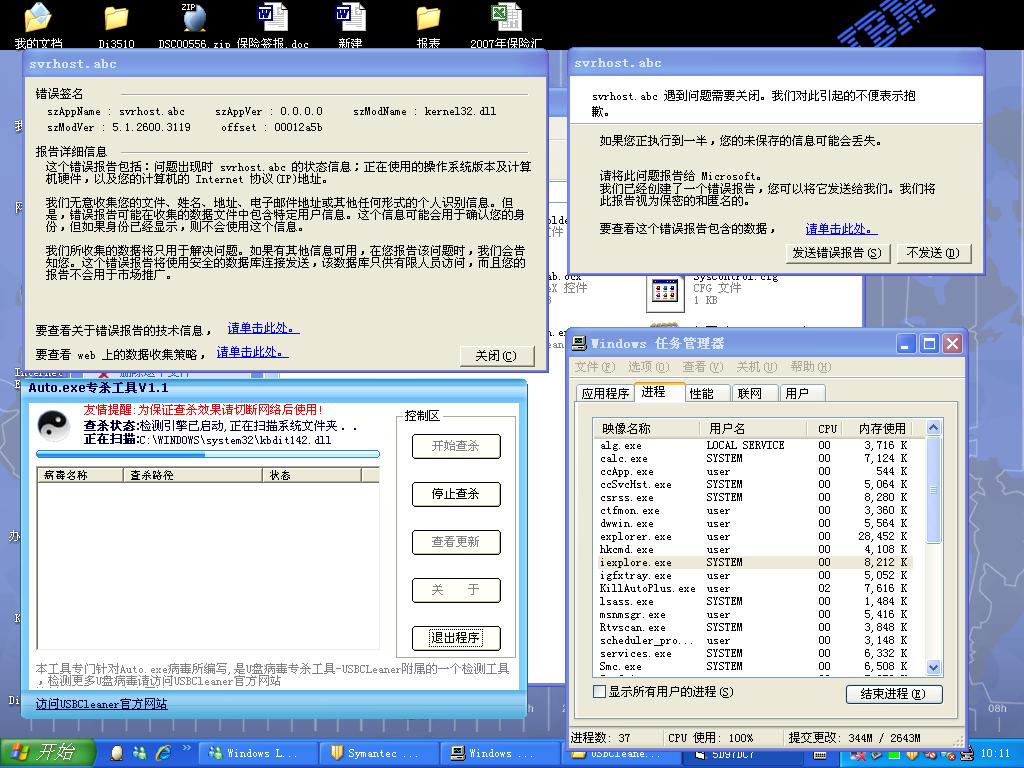Open the 选项(O) menu in Task Manager
The image size is (1024, 768).
click(x=648, y=367)
